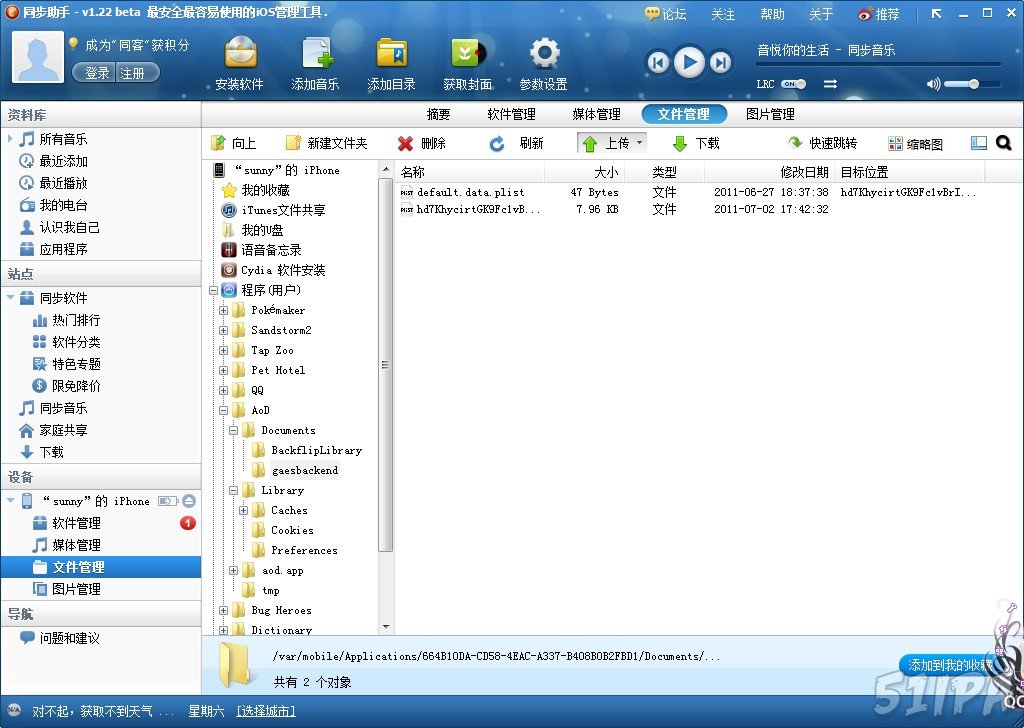Switch to the 媒体管理 tab
This screenshot has height=728, width=1024.
click(x=597, y=113)
